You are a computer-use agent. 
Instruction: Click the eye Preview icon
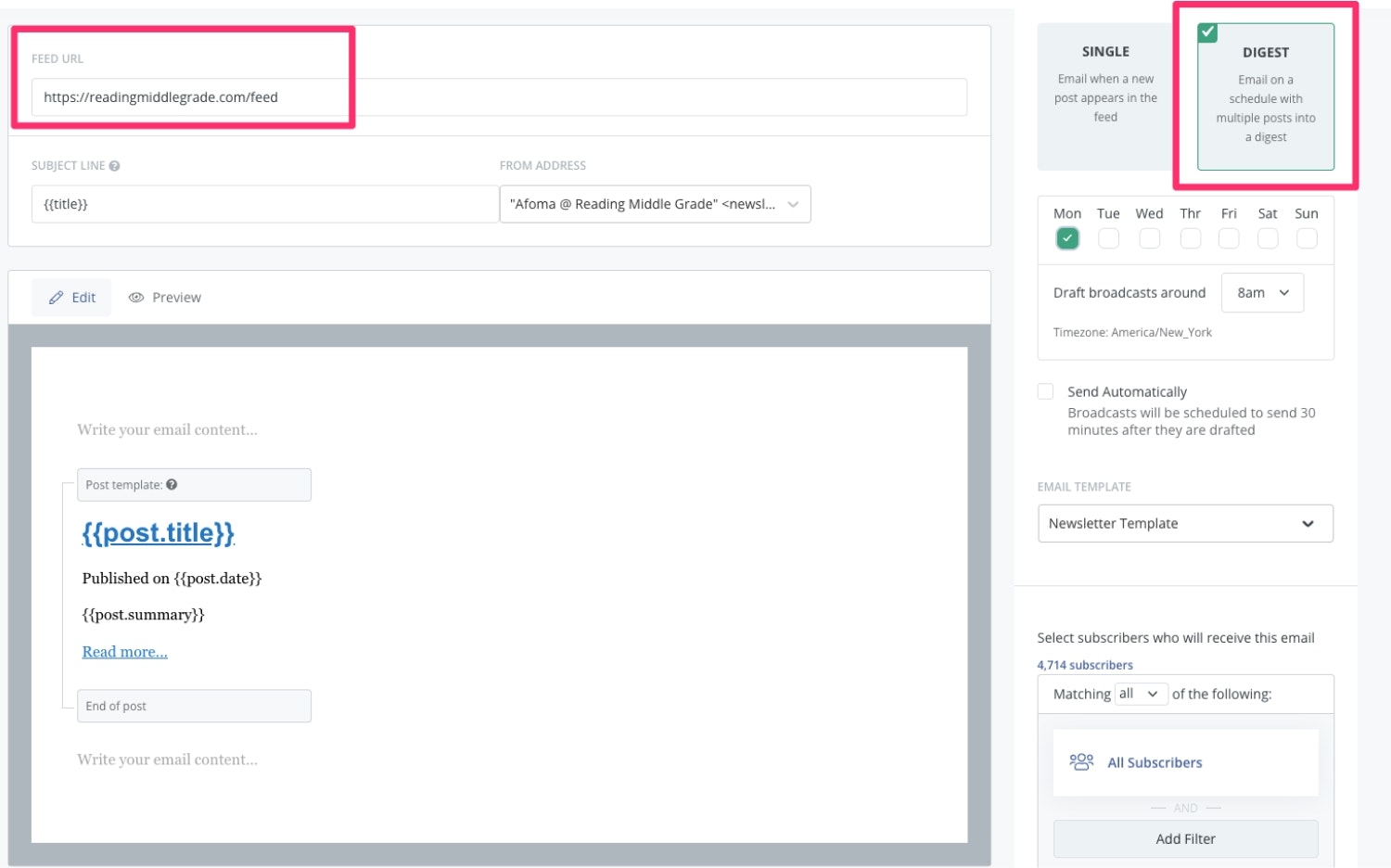pyautogui.click(x=136, y=298)
